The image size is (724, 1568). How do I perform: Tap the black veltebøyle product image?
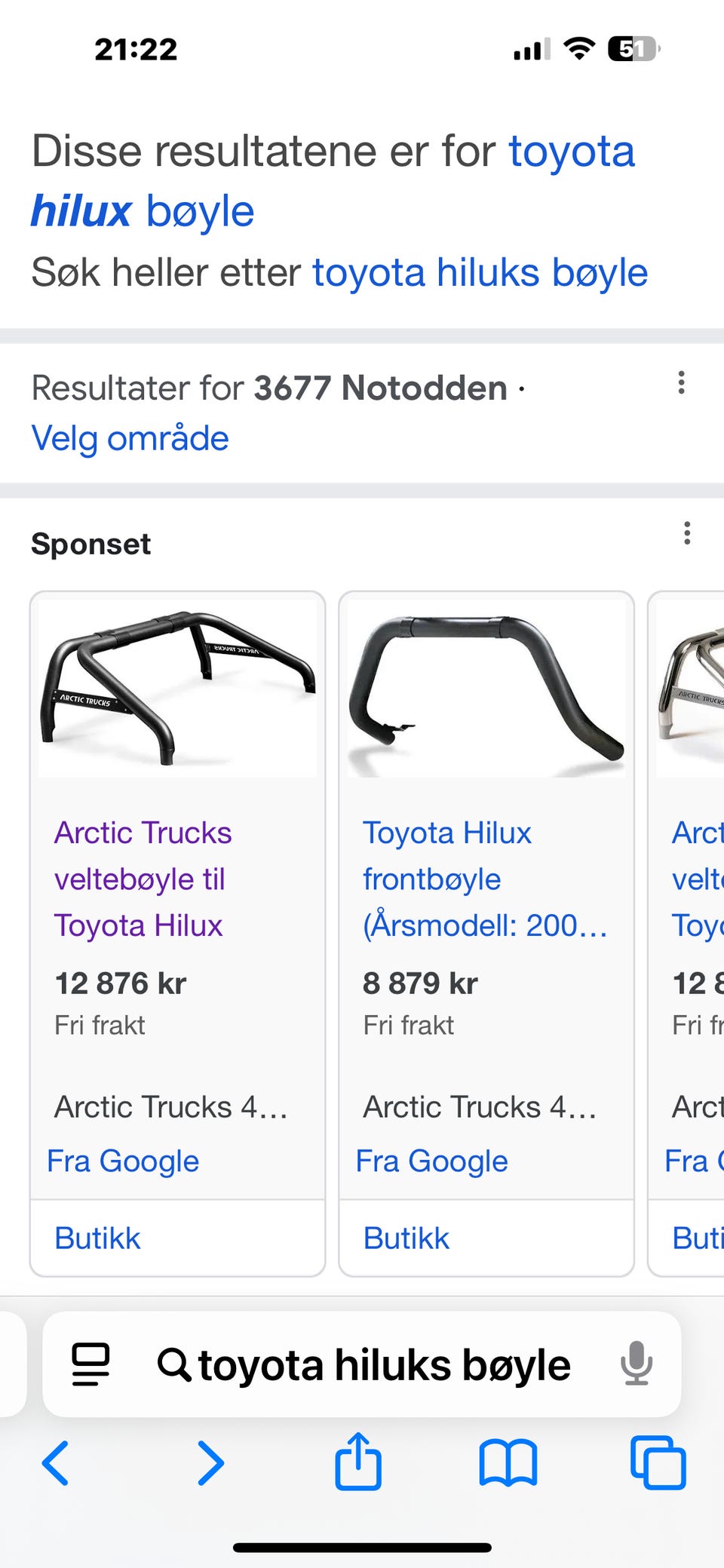(178, 688)
